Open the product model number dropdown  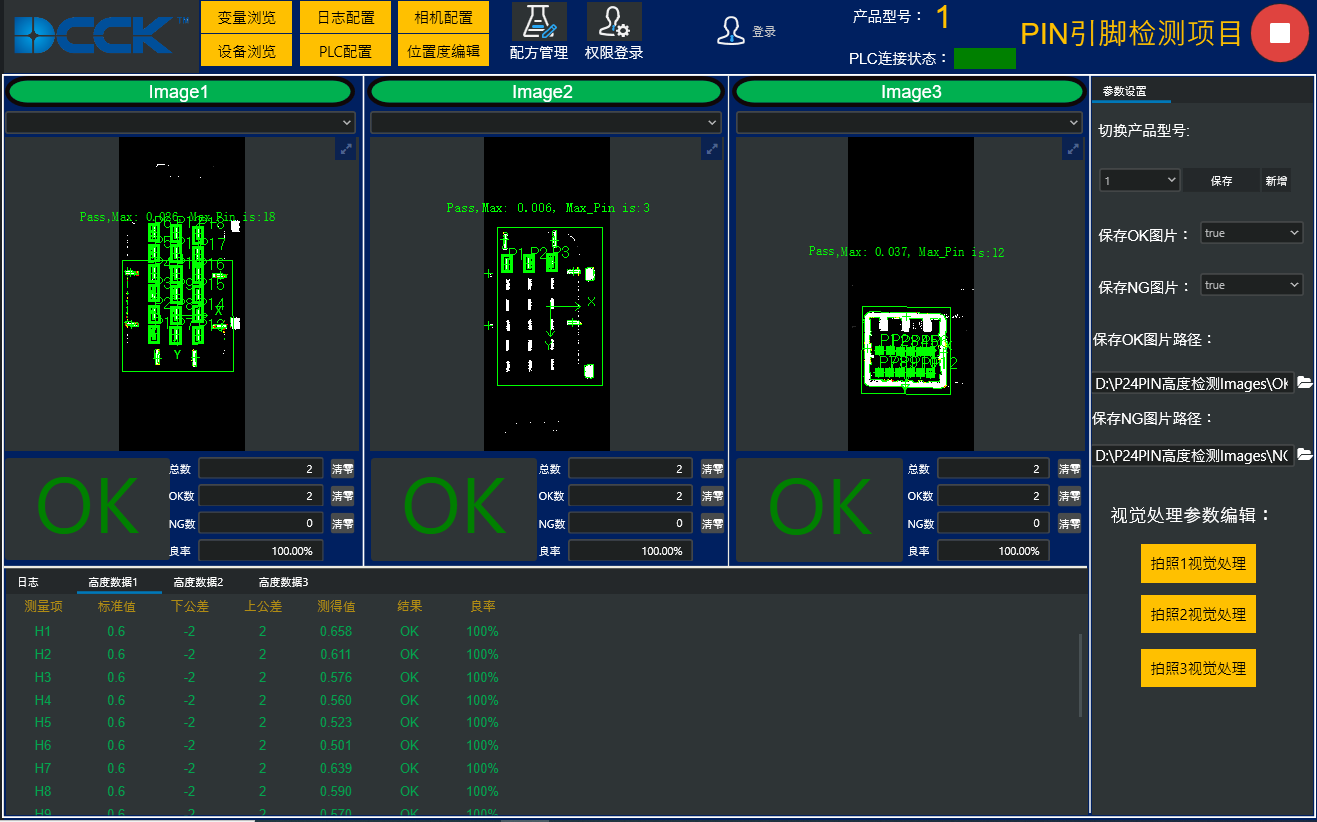point(1140,181)
